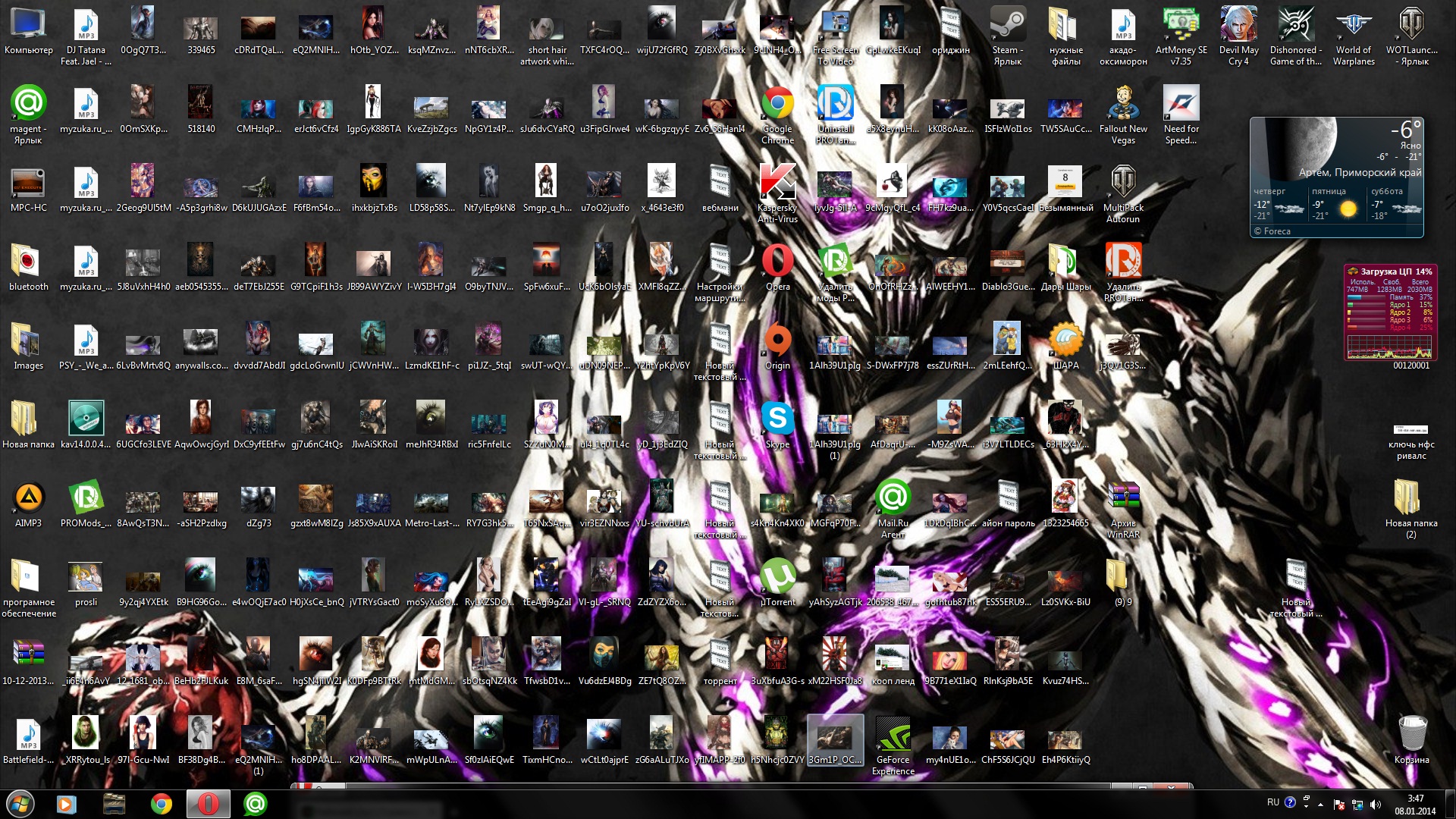Open акадо-оксиморон MP3 file
This screenshot has height=819, width=1456.
point(1123,37)
